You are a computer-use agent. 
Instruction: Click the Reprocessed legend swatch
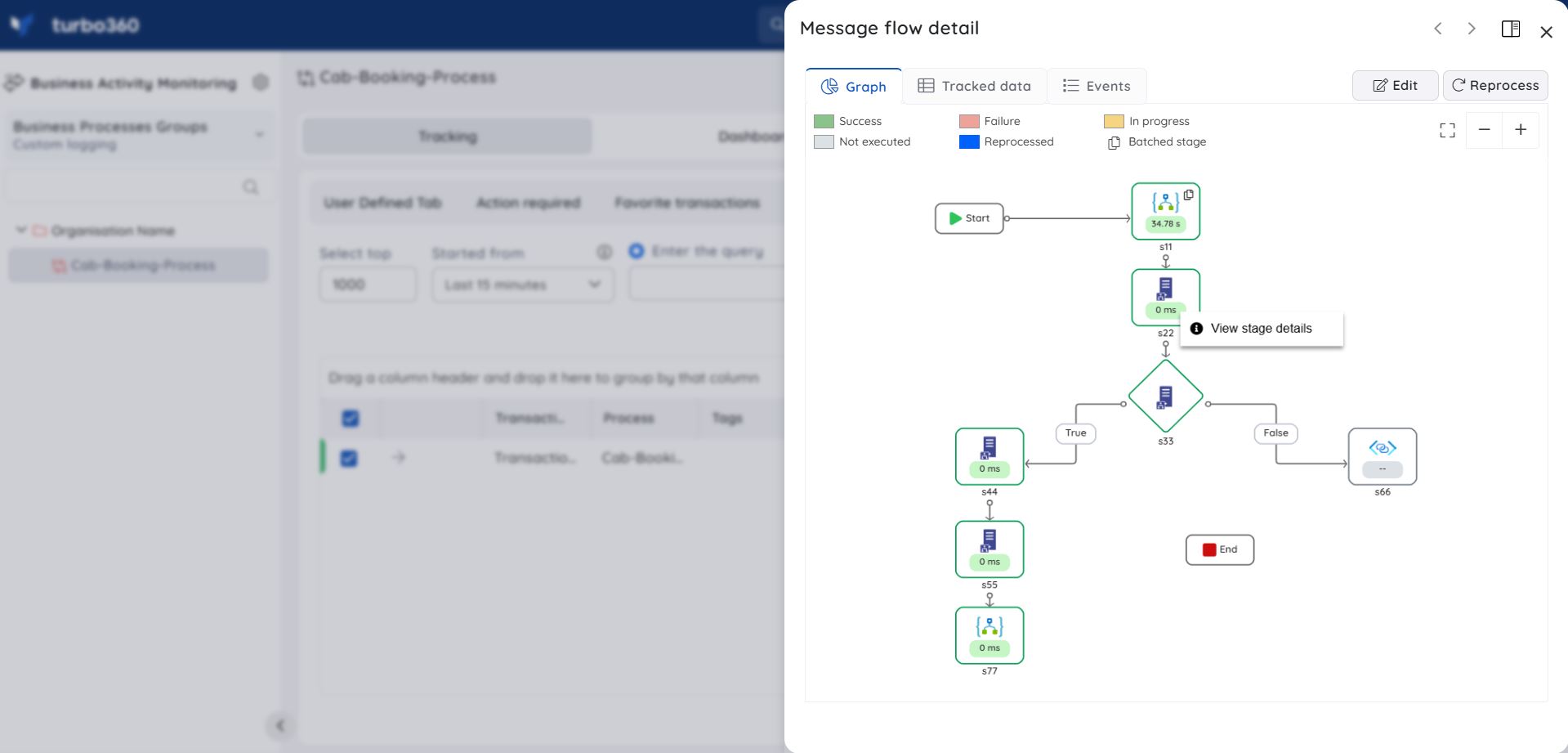[x=969, y=141]
